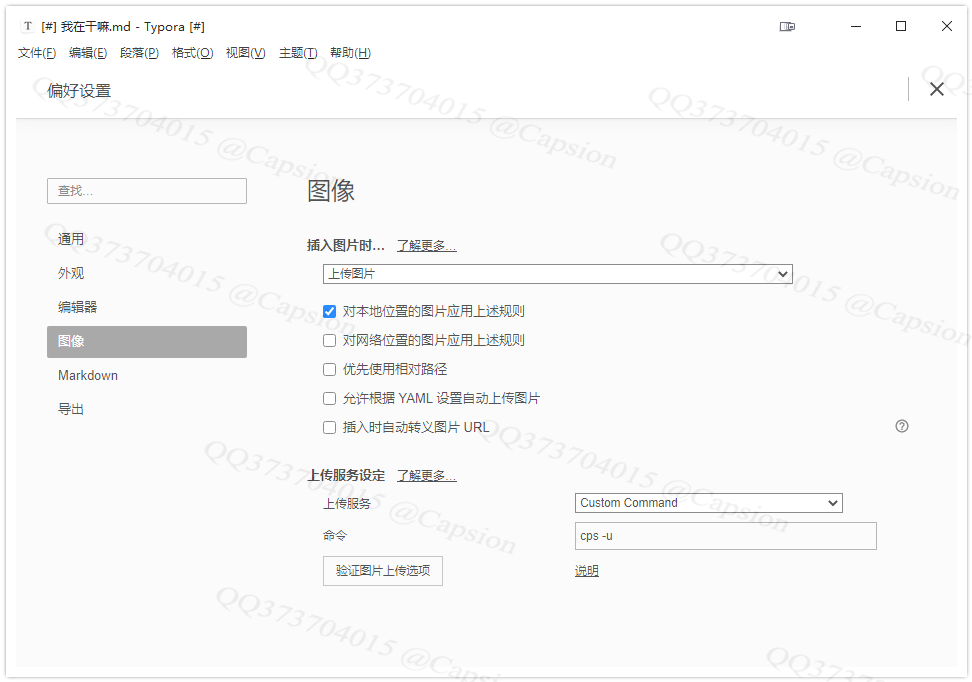
Task: Open the insert-image action dropdown showing 上传图片
Action: pos(557,273)
